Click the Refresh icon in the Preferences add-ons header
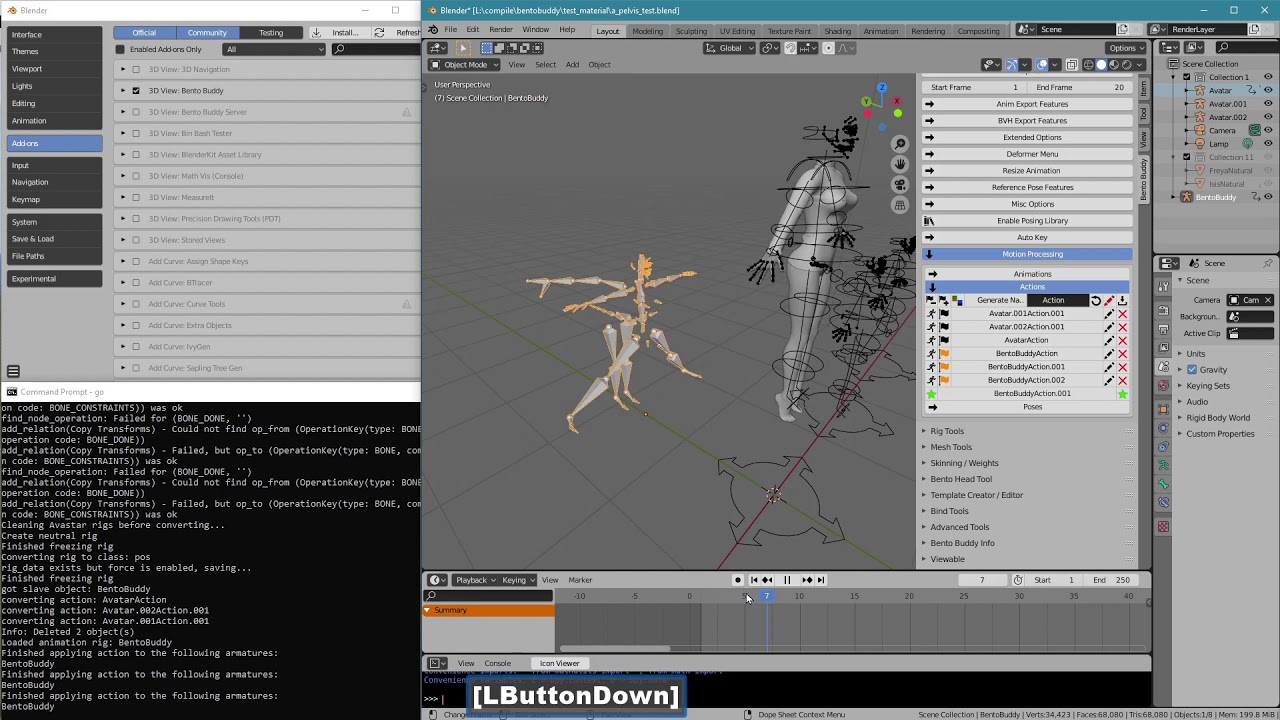1280x720 pixels. coord(379,33)
